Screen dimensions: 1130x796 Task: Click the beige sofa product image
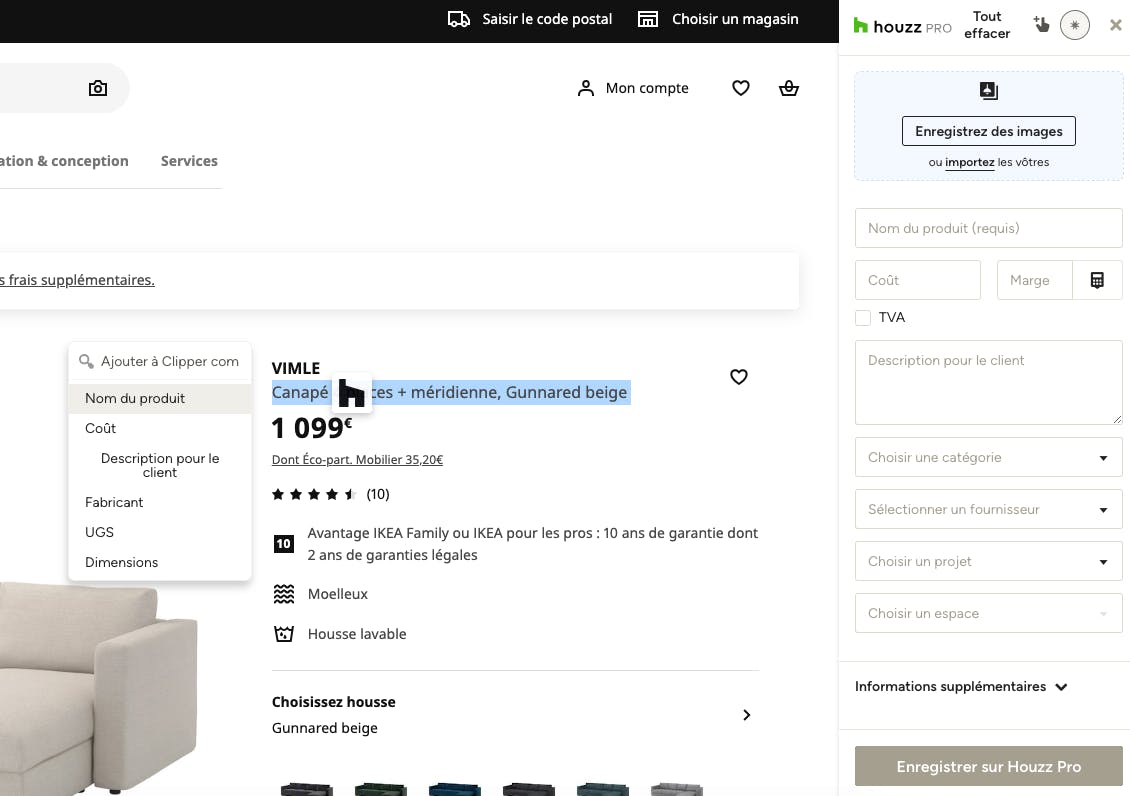point(97,688)
